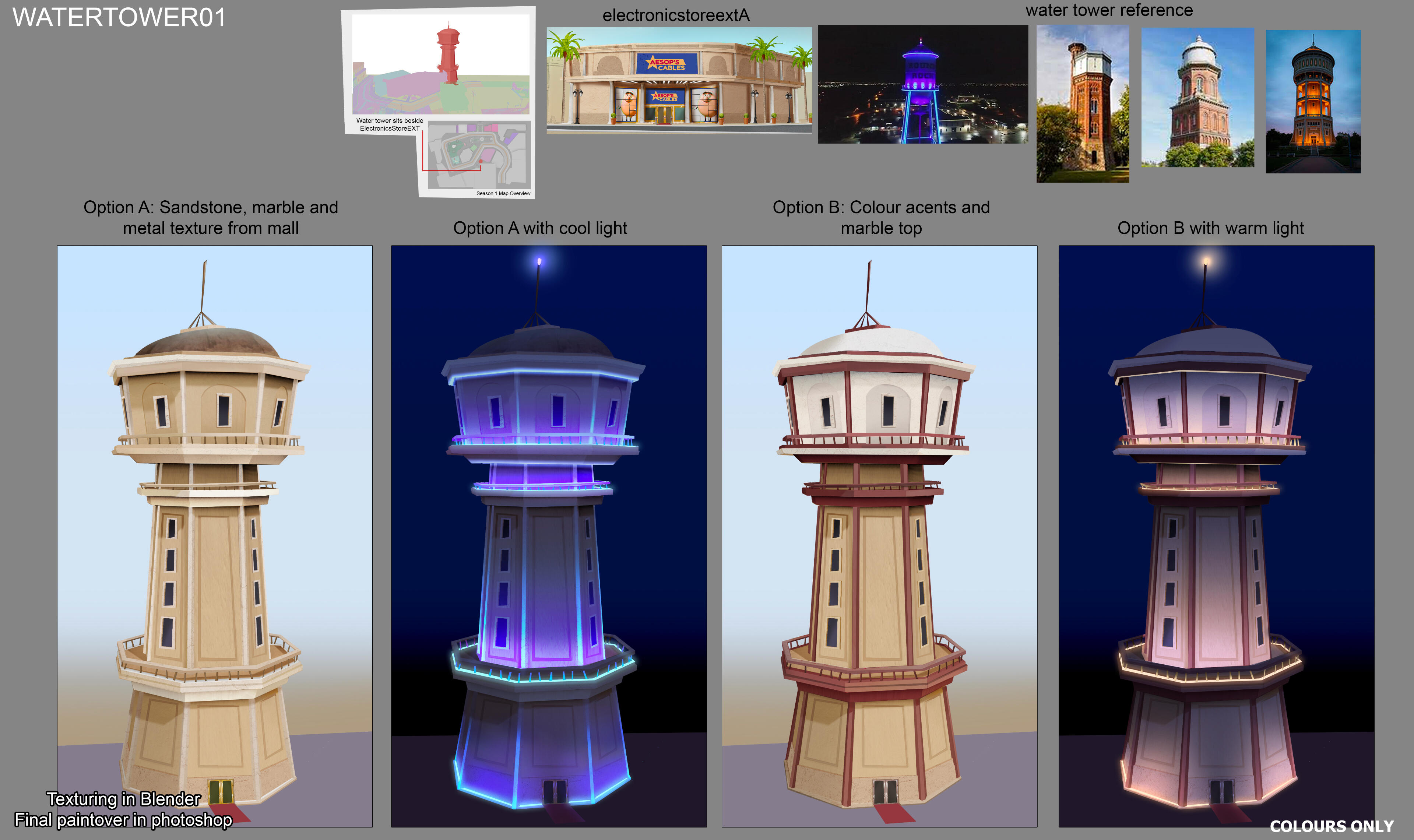This screenshot has height=840, width=1414.
Task: Click the WATERTOWER01 title text
Action: coord(119,18)
